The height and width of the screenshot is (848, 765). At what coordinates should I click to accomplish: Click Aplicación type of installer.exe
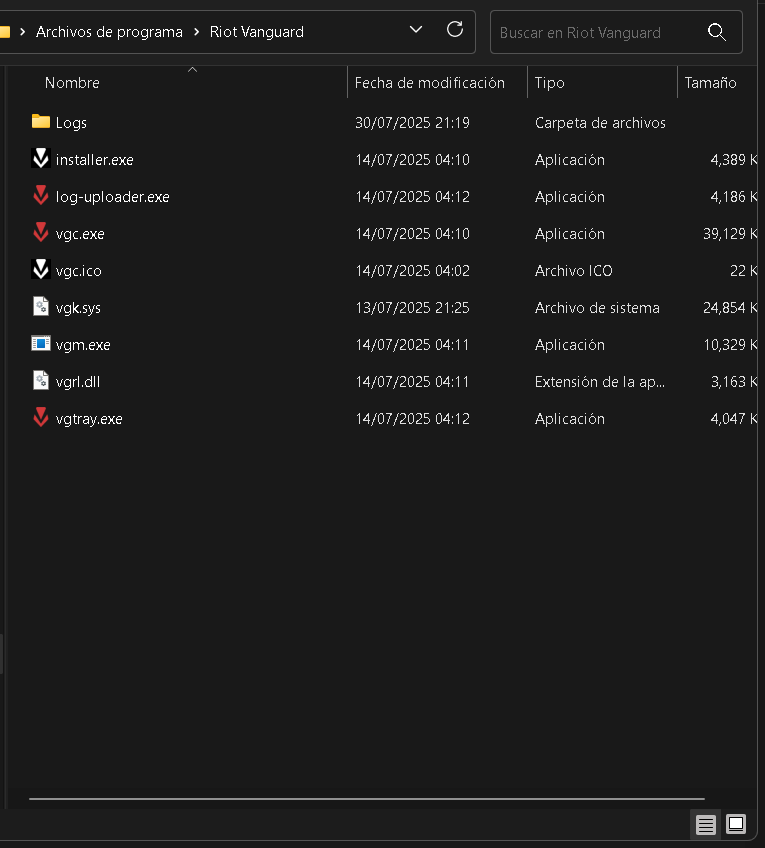point(570,160)
